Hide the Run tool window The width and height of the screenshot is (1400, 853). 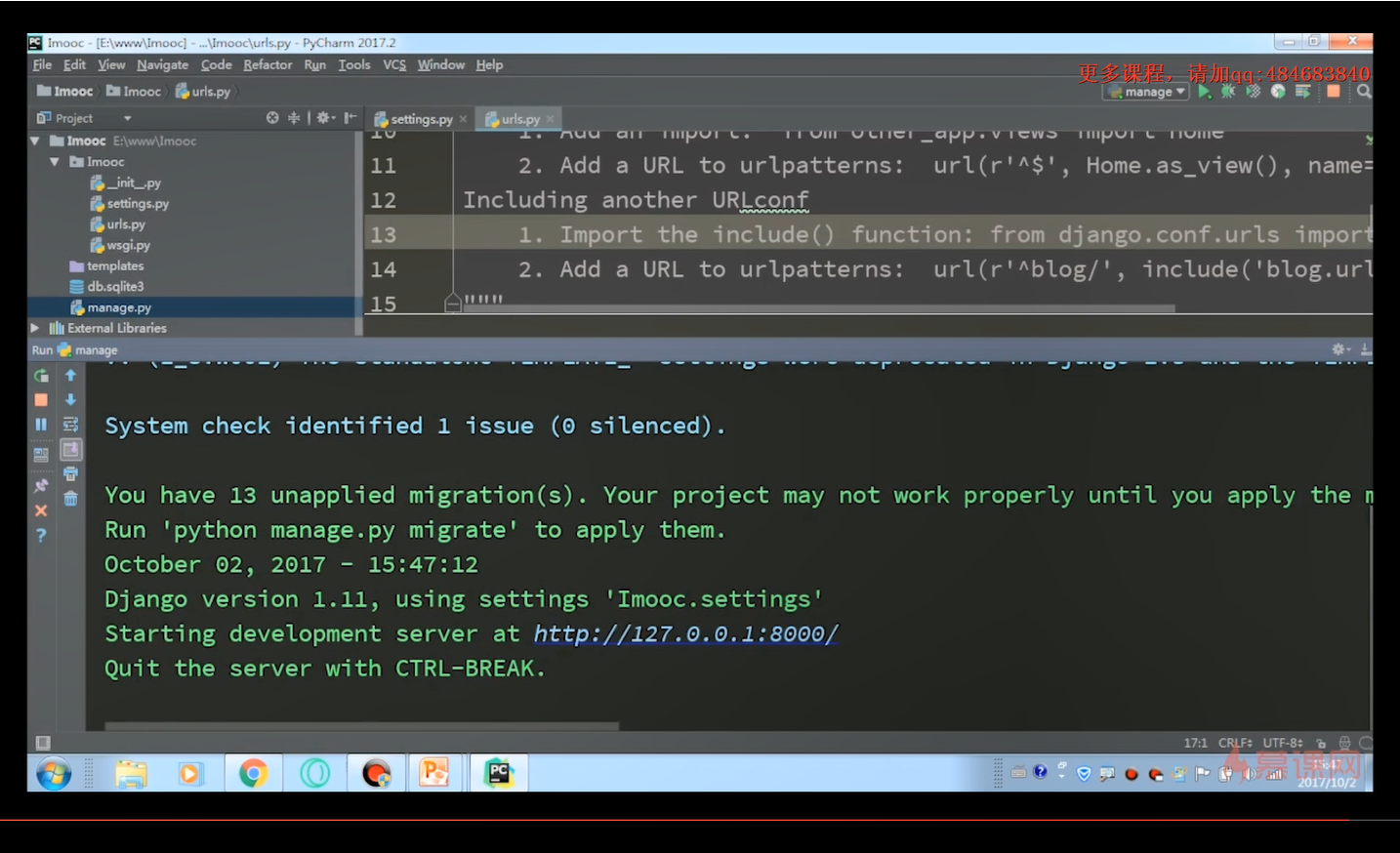tap(1365, 349)
